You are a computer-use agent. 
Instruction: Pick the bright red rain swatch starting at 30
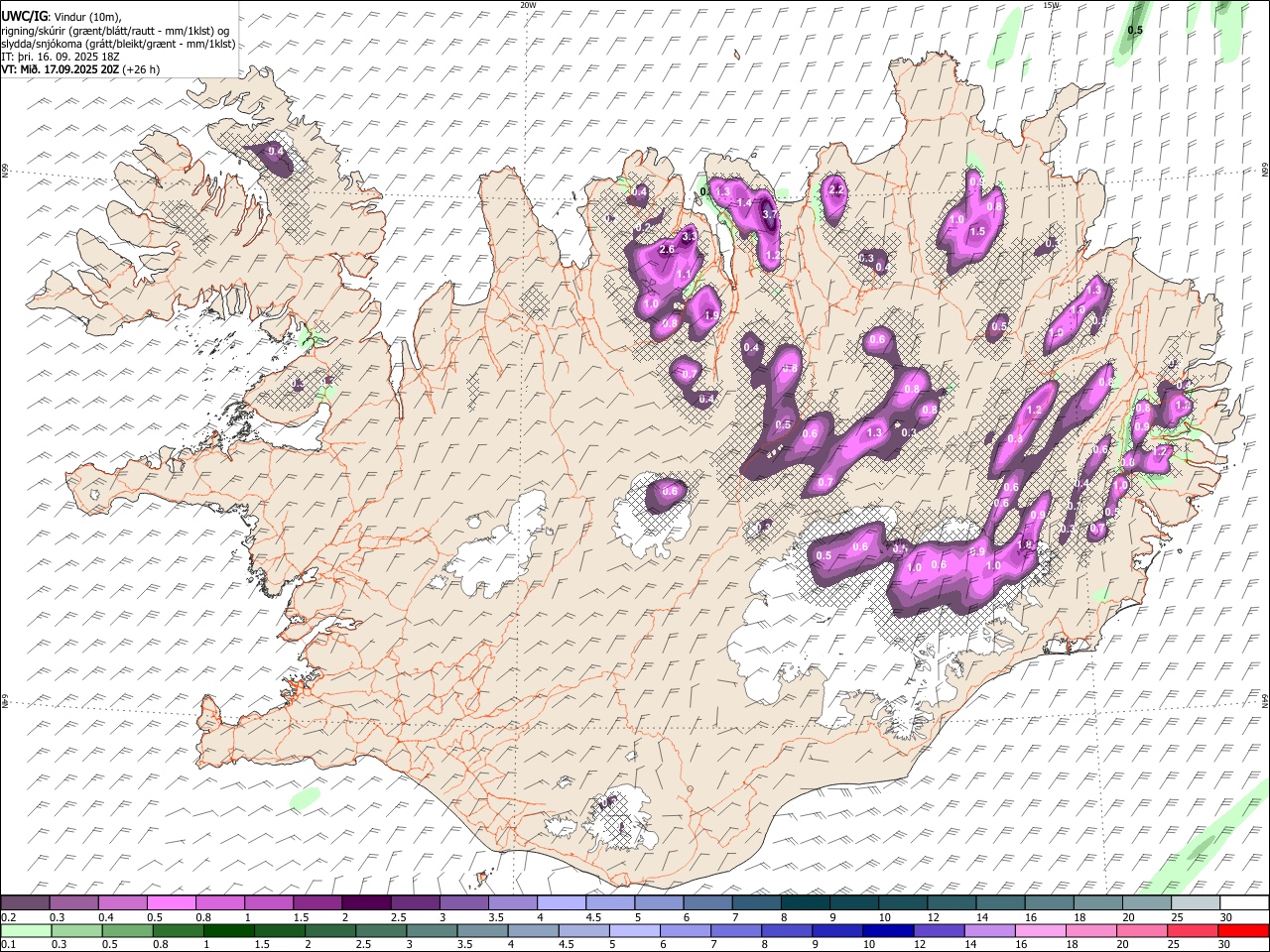click(x=1243, y=931)
